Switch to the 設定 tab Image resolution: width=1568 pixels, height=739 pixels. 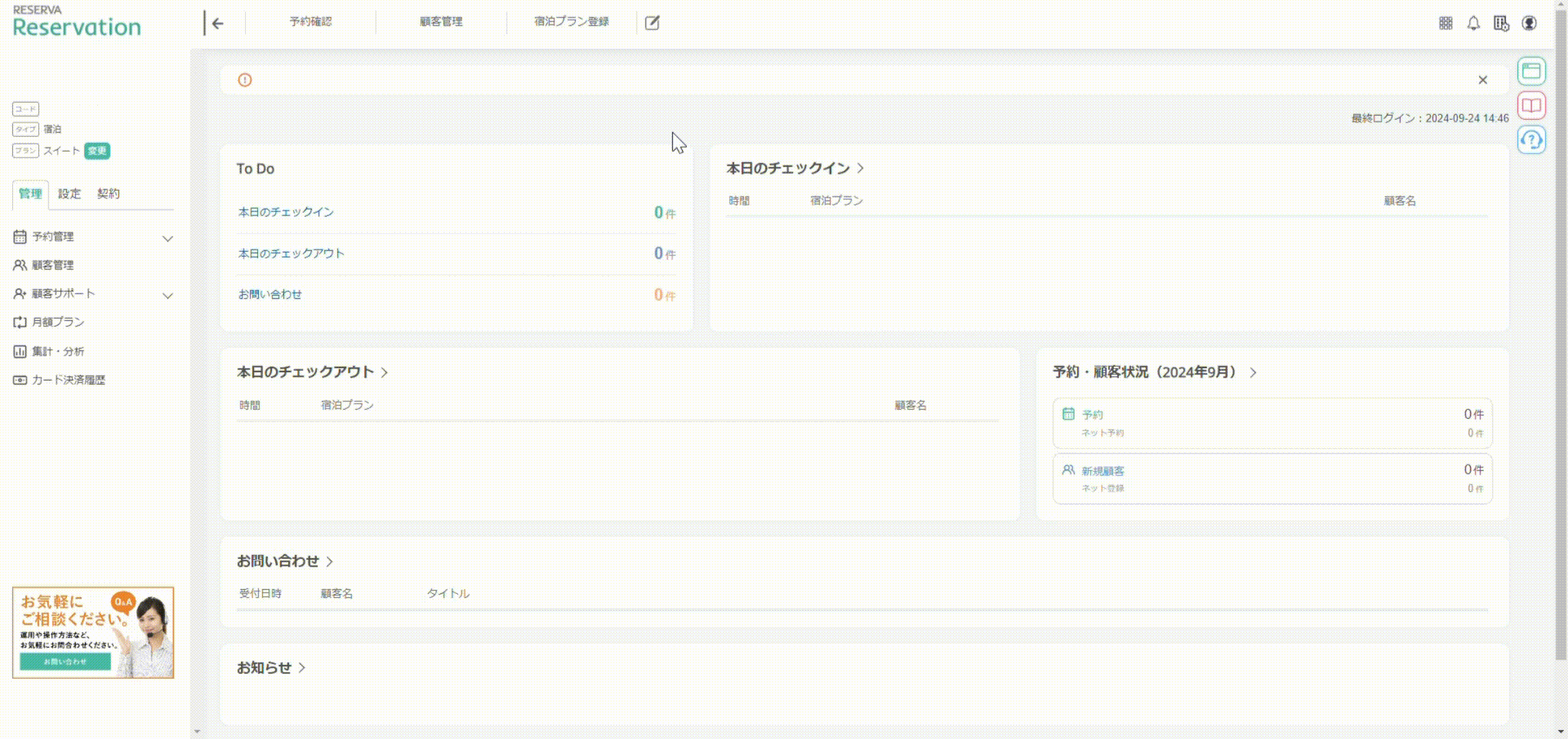click(x=69, y=194)
